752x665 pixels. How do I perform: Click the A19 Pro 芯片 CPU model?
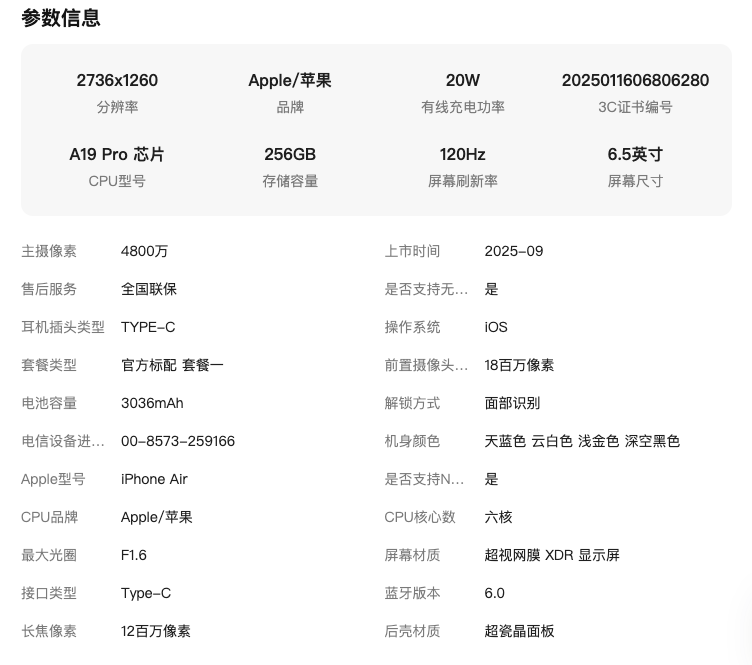117,154
